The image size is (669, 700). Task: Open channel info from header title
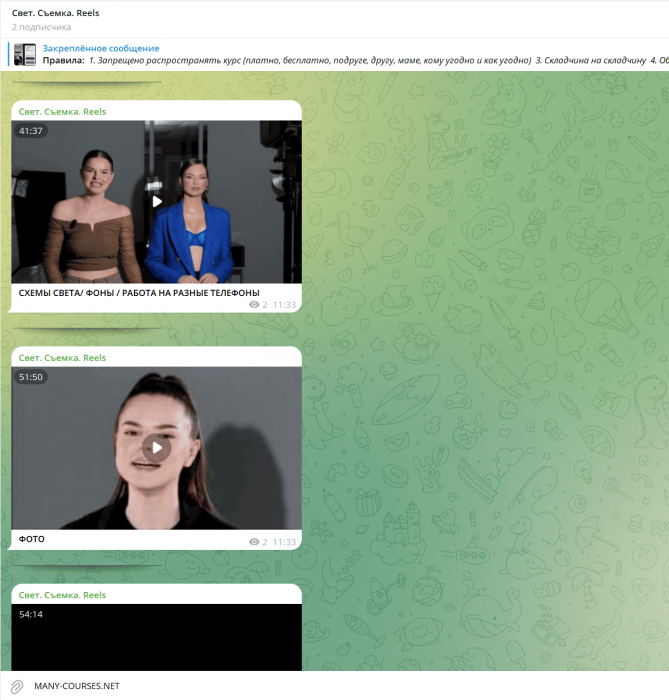(x=55, y=13)
